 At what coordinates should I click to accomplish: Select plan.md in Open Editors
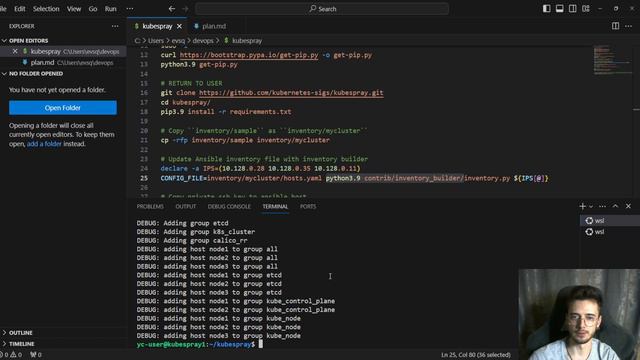pos(63,62)
